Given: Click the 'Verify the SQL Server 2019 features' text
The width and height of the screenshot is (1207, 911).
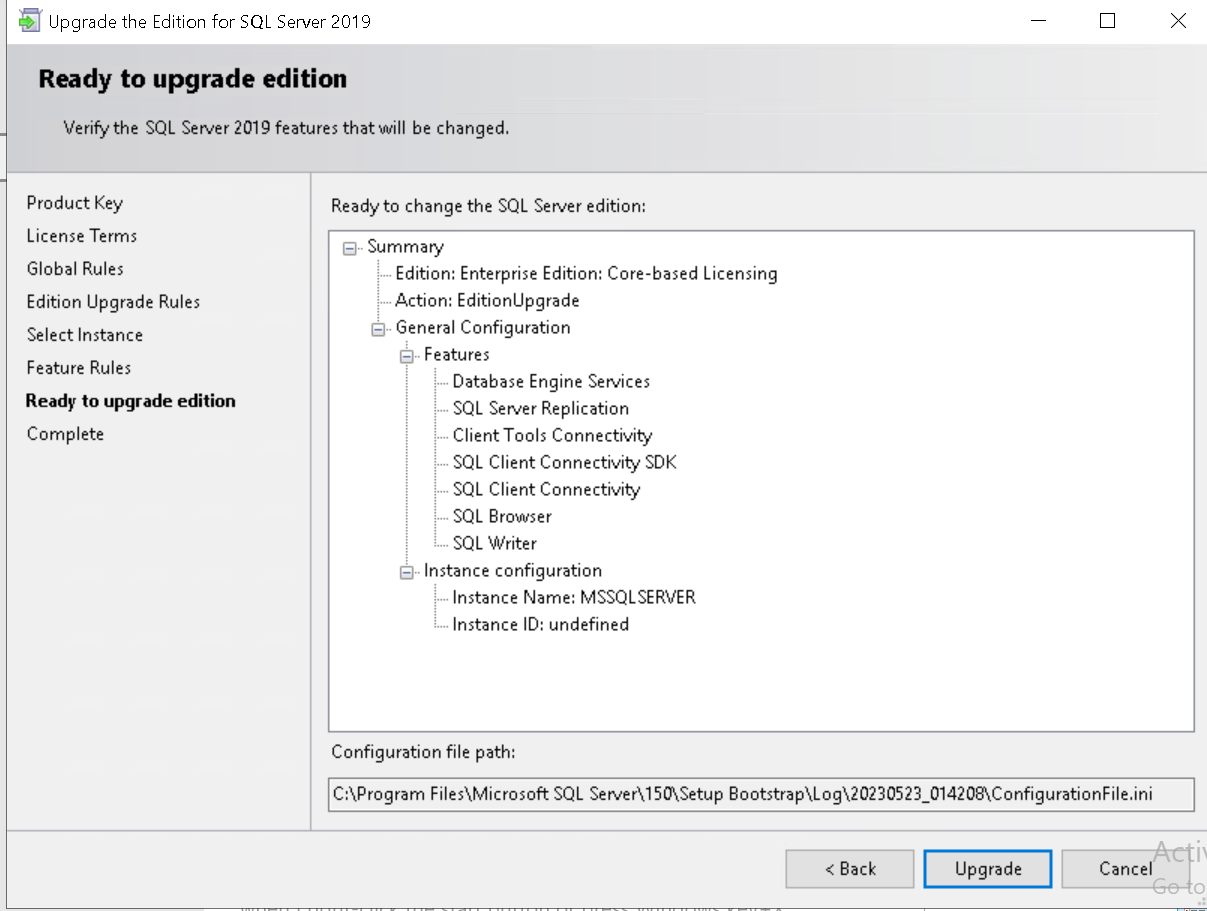Looking at the screenshot, I should tap(286, 128).
